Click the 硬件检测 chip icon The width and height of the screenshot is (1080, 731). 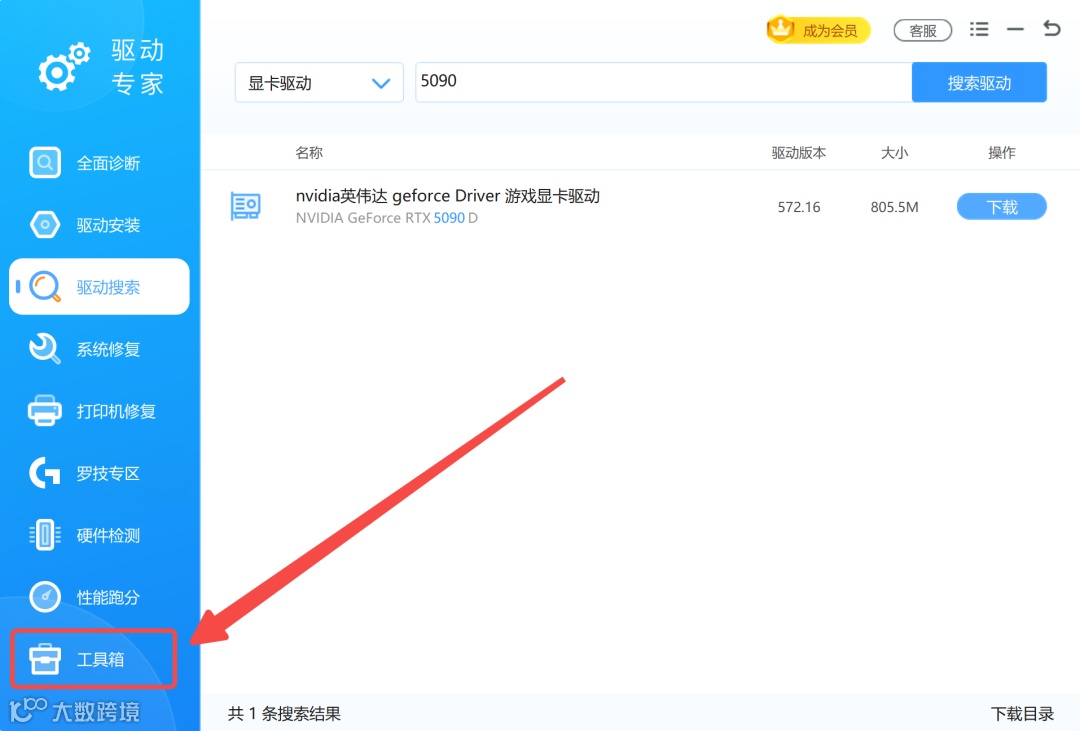click(x=45, y=535)
